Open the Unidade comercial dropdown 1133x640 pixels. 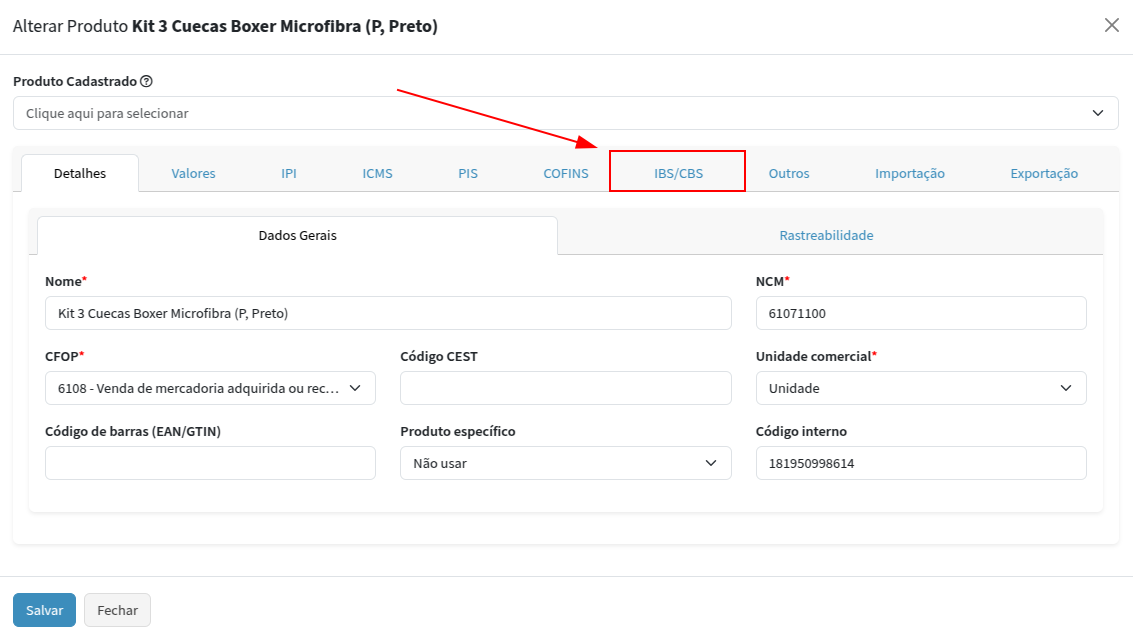point(920,388)
